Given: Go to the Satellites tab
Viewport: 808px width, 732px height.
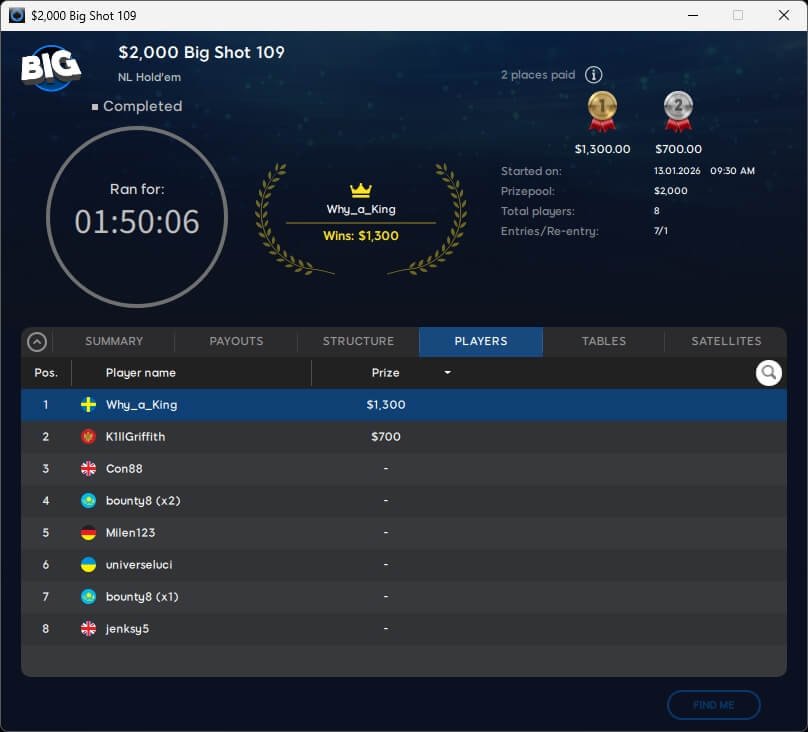Looking at the screenshot, I should tap(726, 342).
